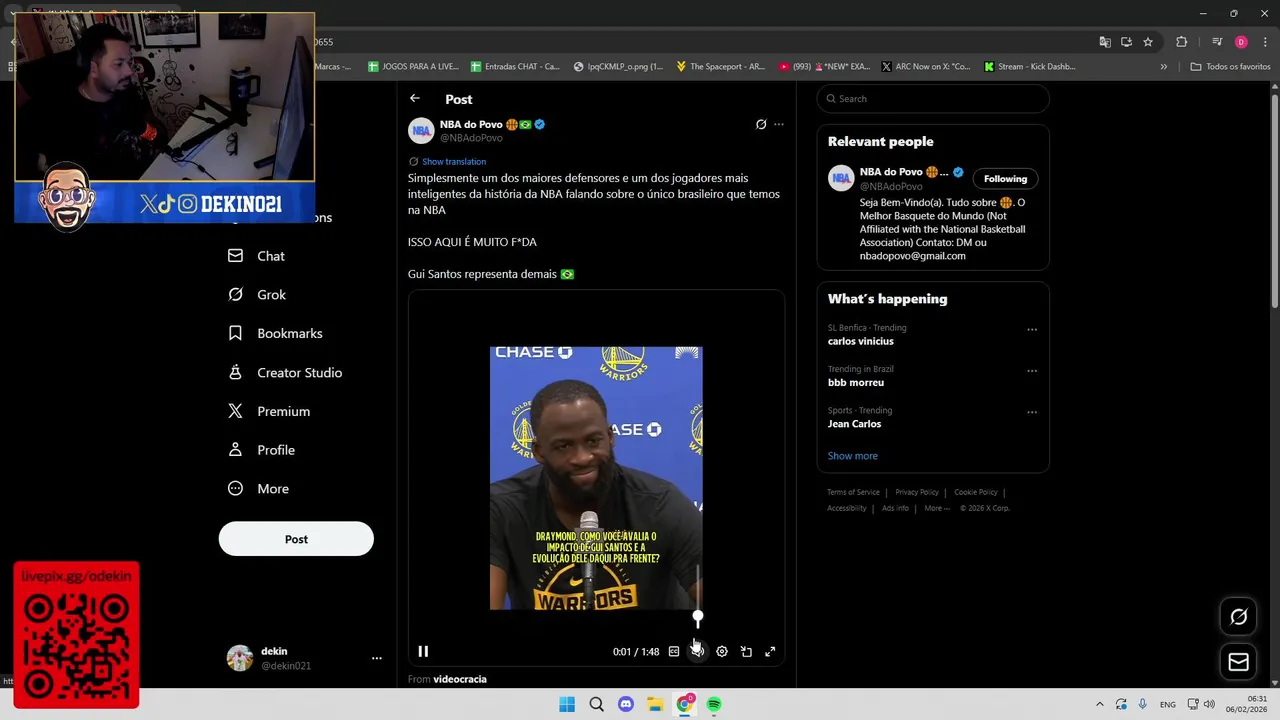Open Chrome profile avatar
The image size is (1280, 720).
[1241, 42]
